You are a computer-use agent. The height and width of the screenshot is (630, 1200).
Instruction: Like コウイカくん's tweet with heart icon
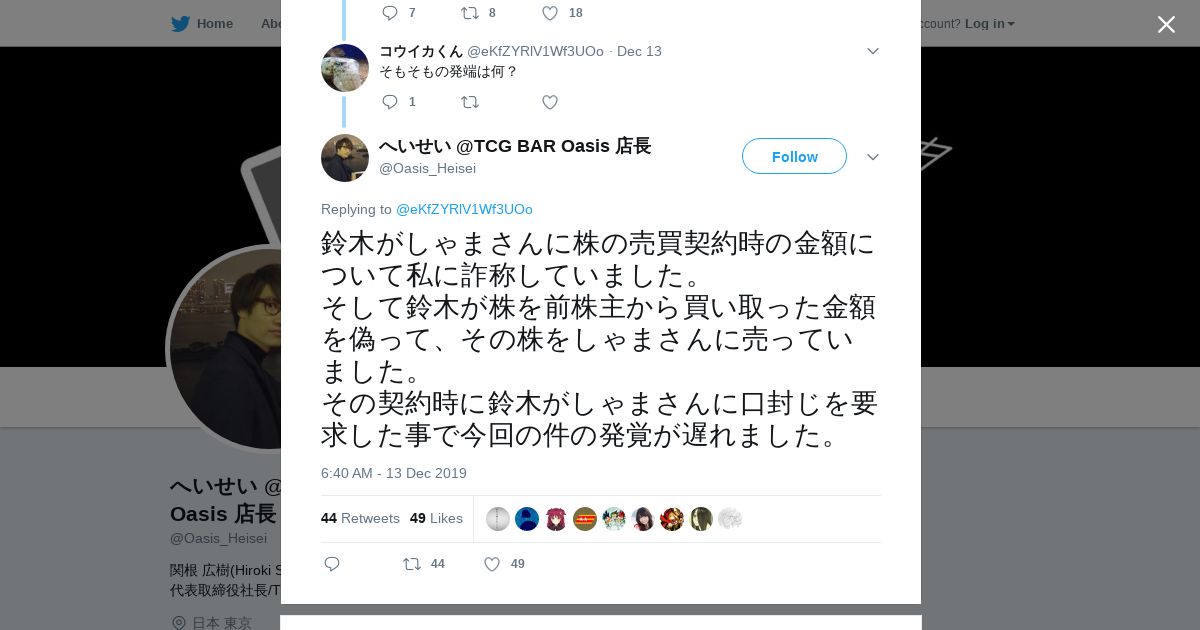coord(550,102)
